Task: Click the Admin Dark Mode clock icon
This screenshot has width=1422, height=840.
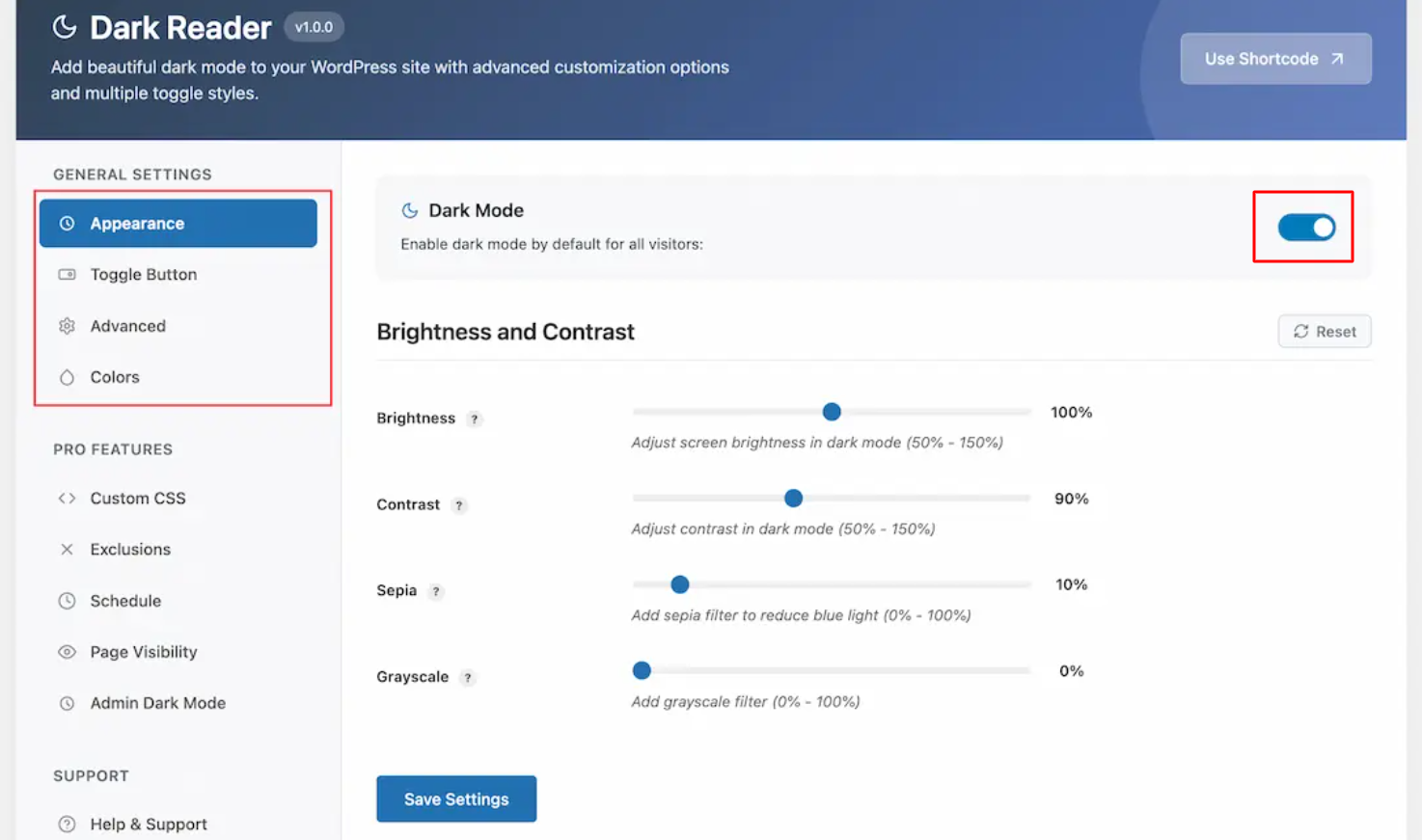Action: (x=67, y=703)
